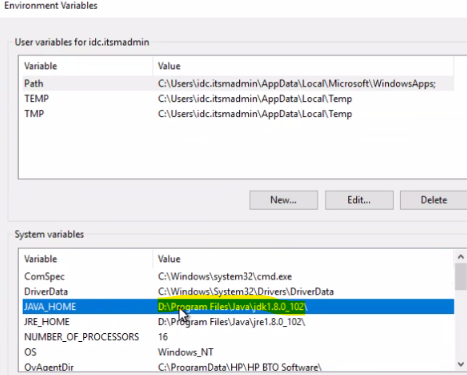This screenshot has height=375, width=467.
Task: Click the DriverData path value
Action: pos(246,291)
